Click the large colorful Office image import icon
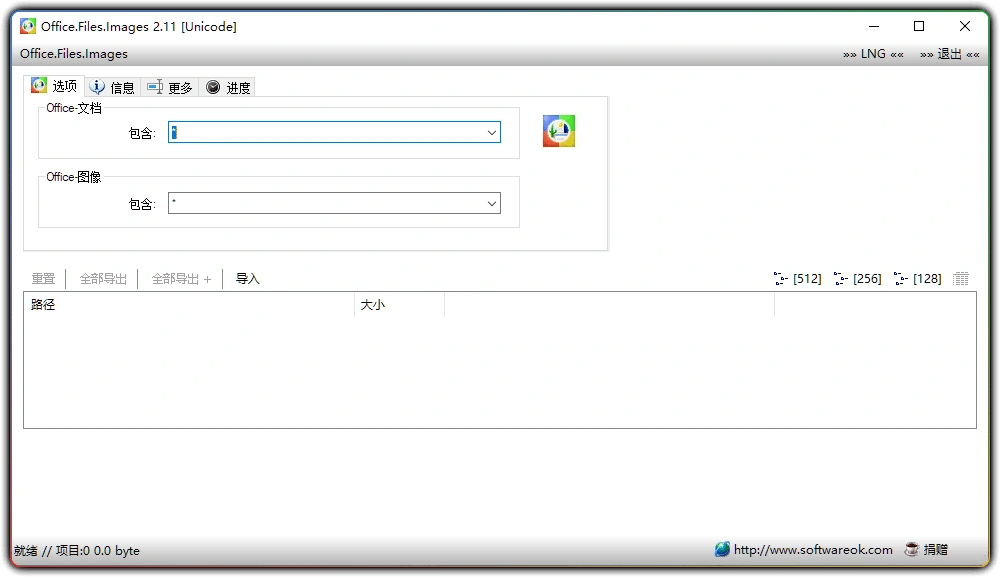 click(x=559, y=131)
